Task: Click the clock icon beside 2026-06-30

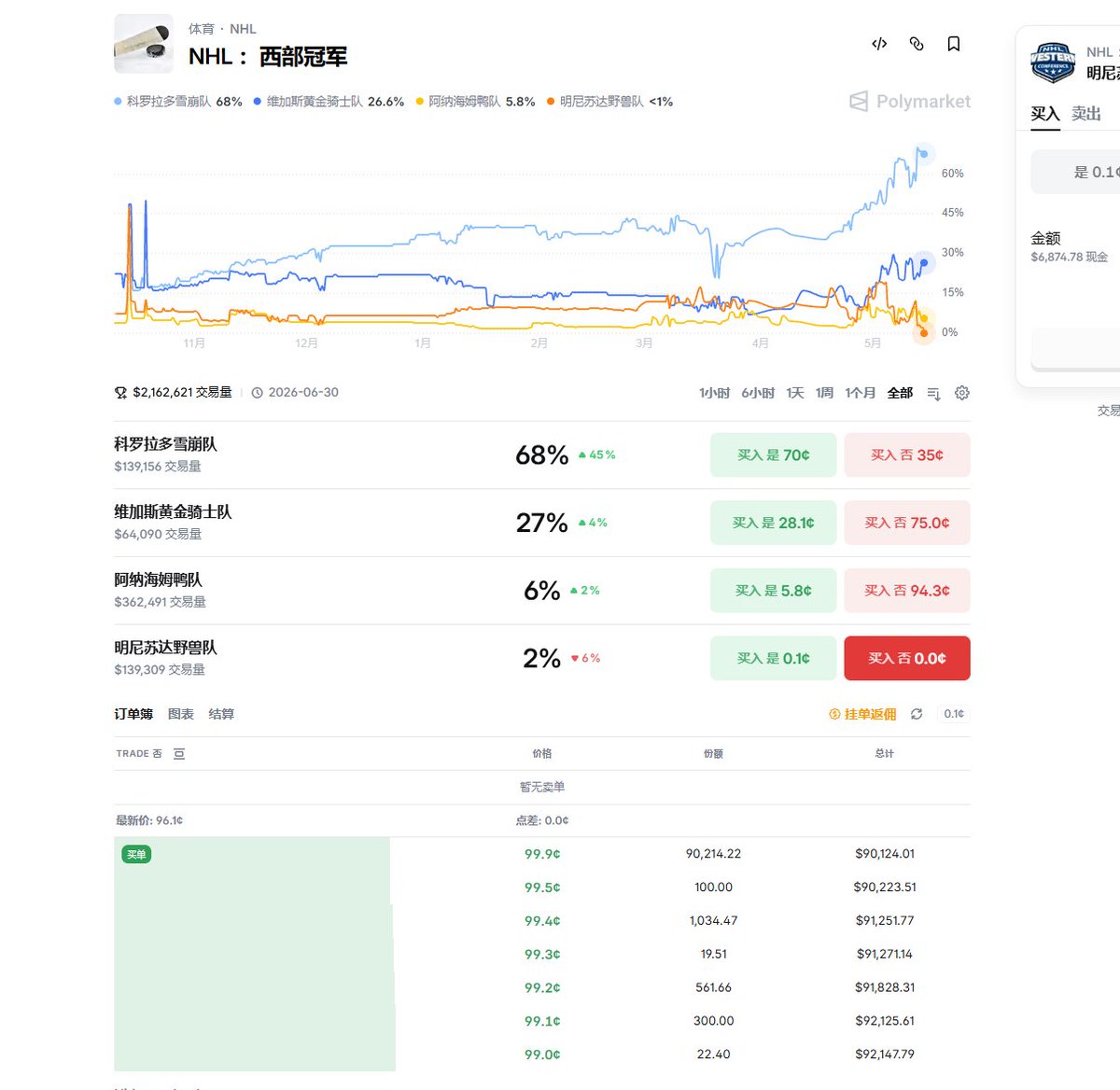Action: click(258, 393)
